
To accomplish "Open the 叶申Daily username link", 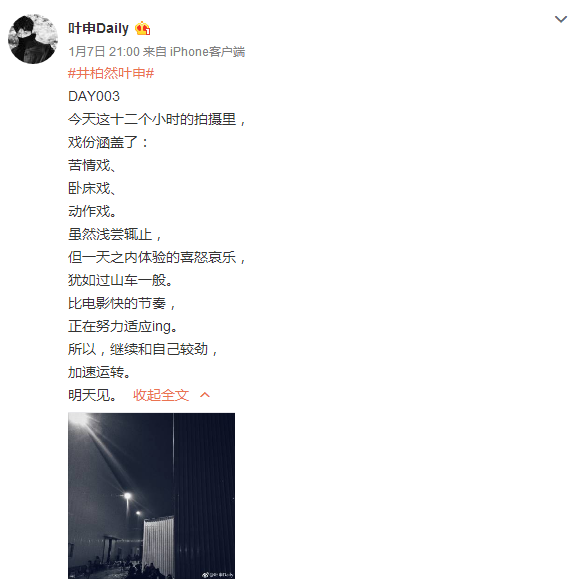I will pyautogui.click(x=98, y=28).
